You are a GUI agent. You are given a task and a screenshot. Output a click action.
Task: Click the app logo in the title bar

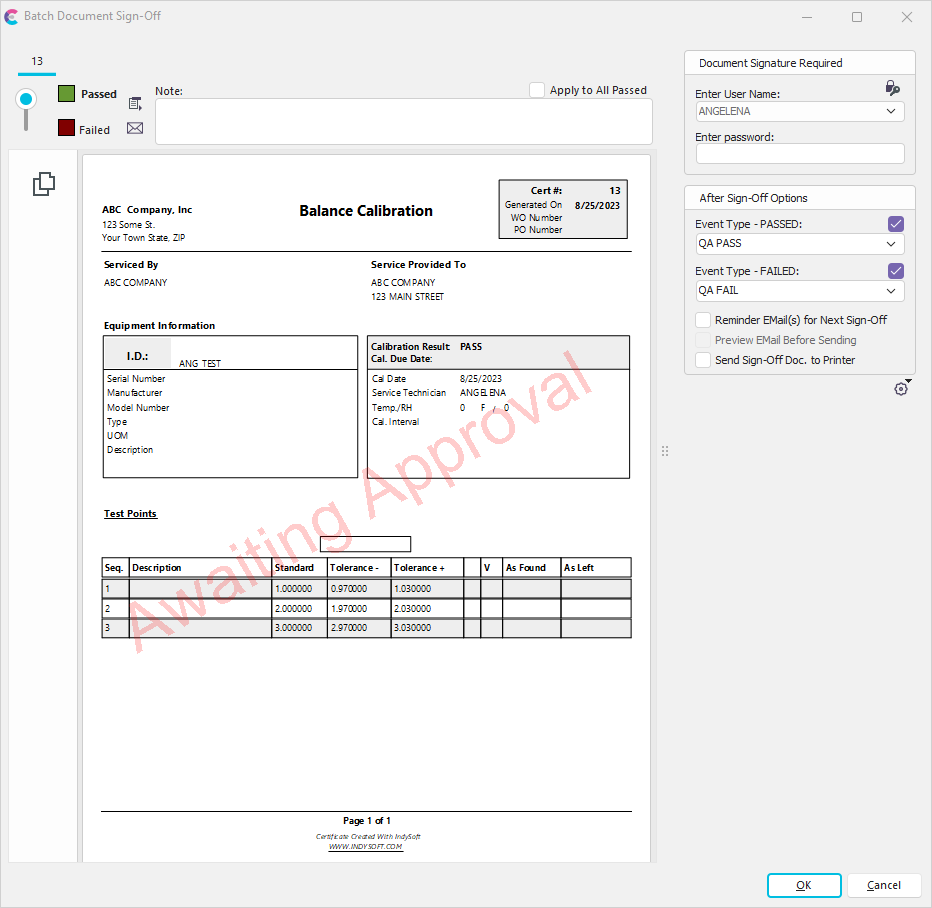11,16
